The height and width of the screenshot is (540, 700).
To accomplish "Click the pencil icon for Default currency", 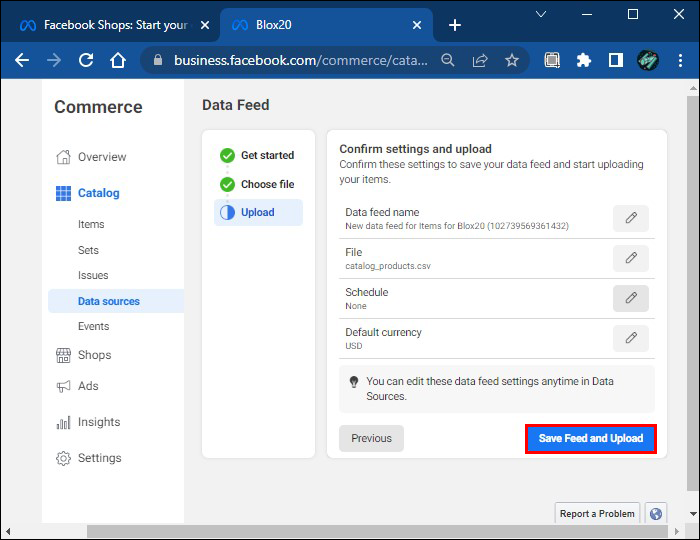I will (630, 338).
